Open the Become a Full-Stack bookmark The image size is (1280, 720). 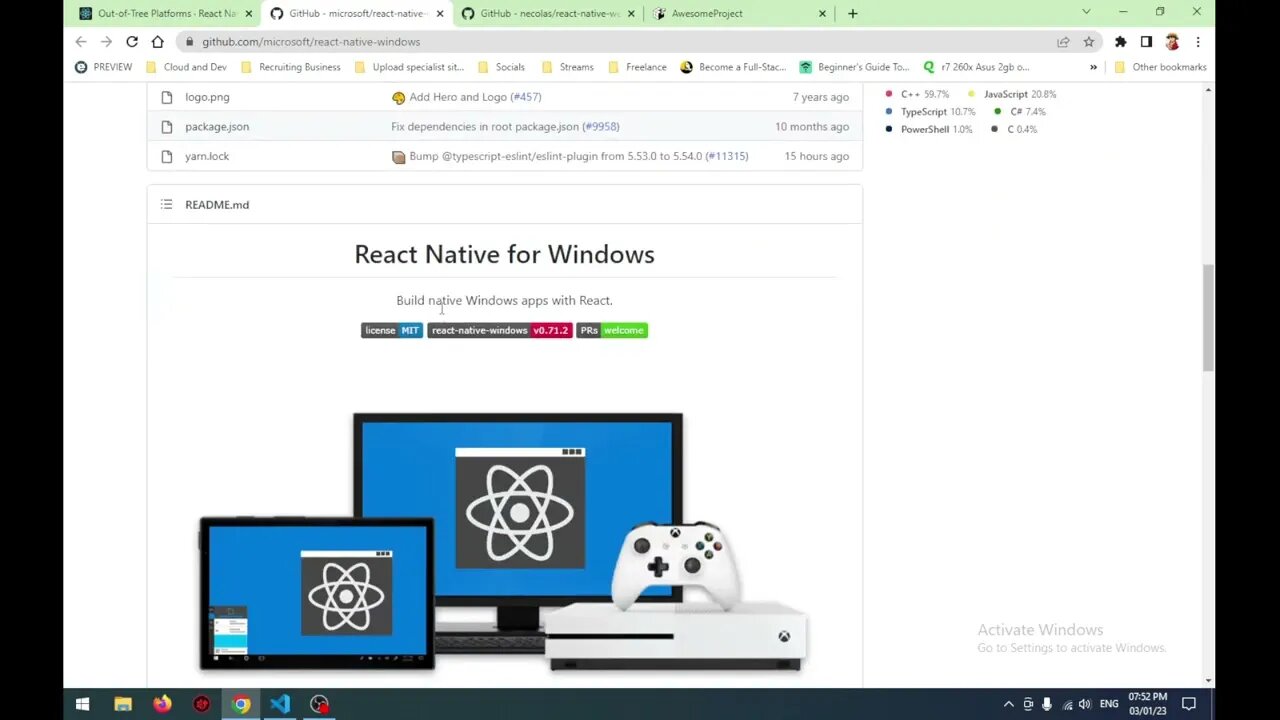click(733, 67)
